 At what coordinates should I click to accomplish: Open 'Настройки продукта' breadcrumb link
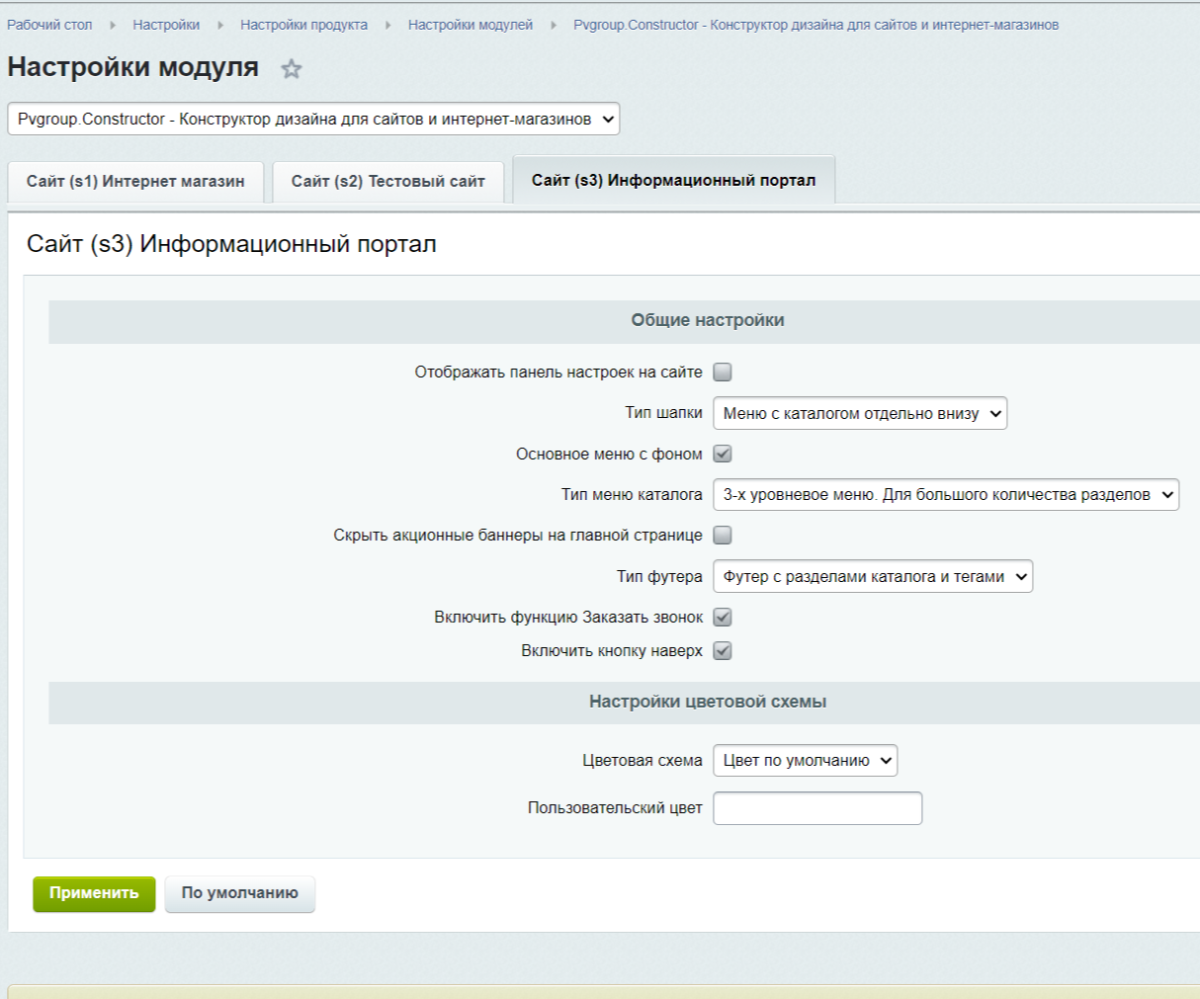click(304, 24)
